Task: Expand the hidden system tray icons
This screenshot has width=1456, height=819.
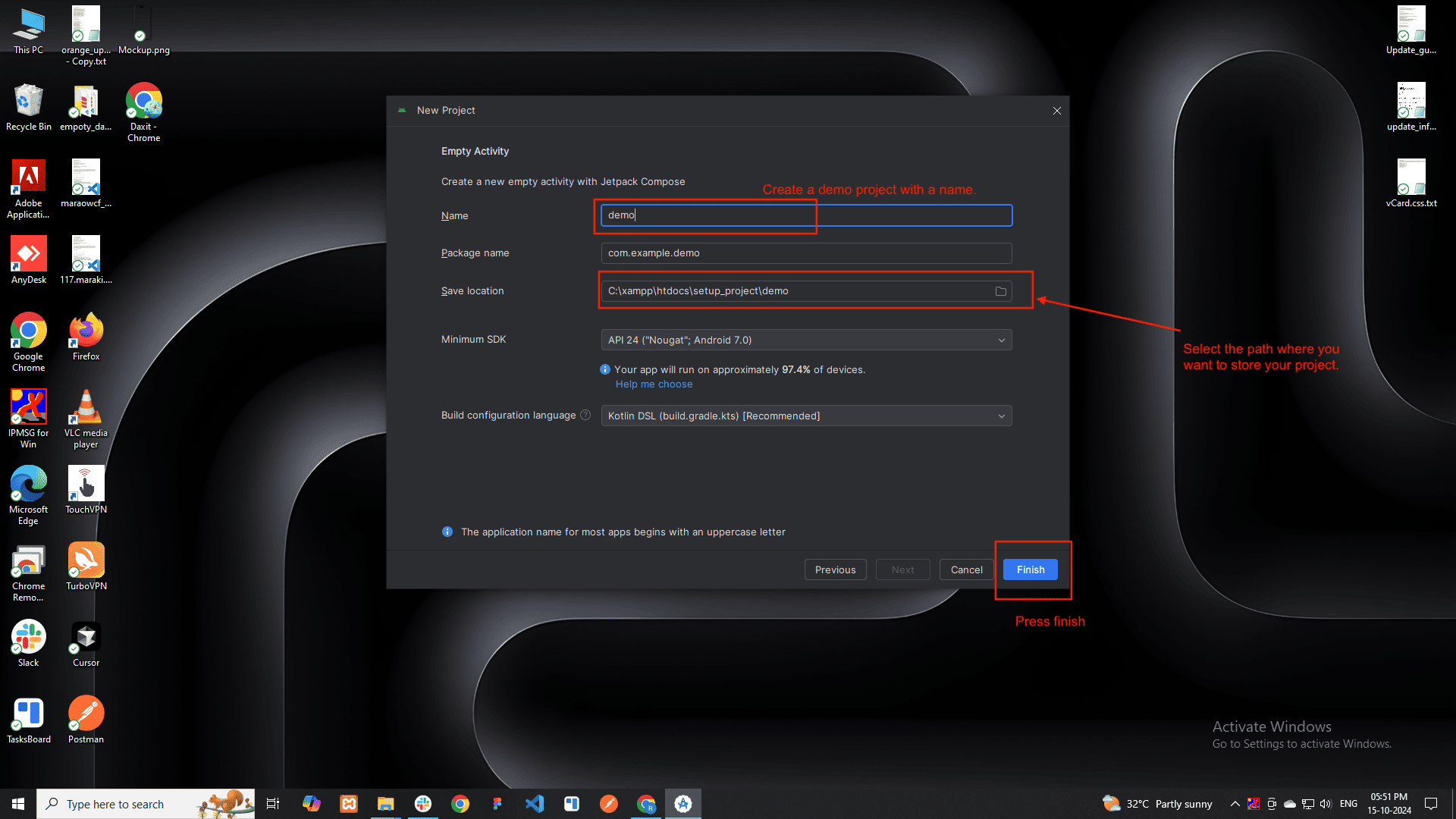Action: (x=1235, y=803)
